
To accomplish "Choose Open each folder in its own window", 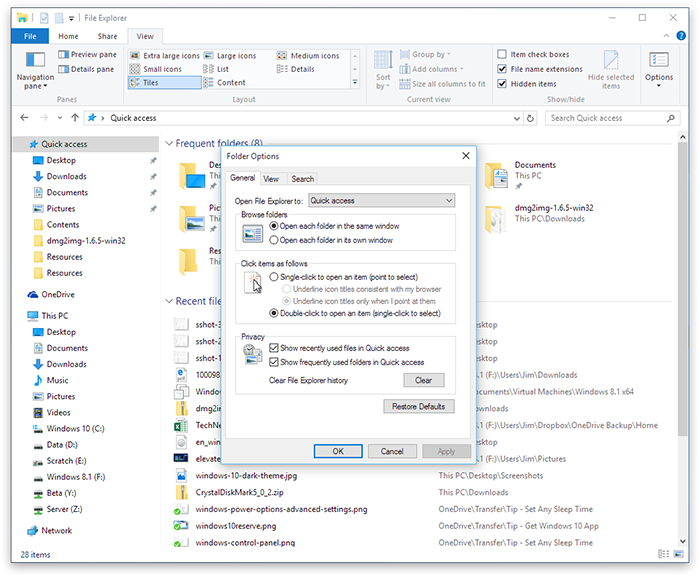I will (274, 240).
